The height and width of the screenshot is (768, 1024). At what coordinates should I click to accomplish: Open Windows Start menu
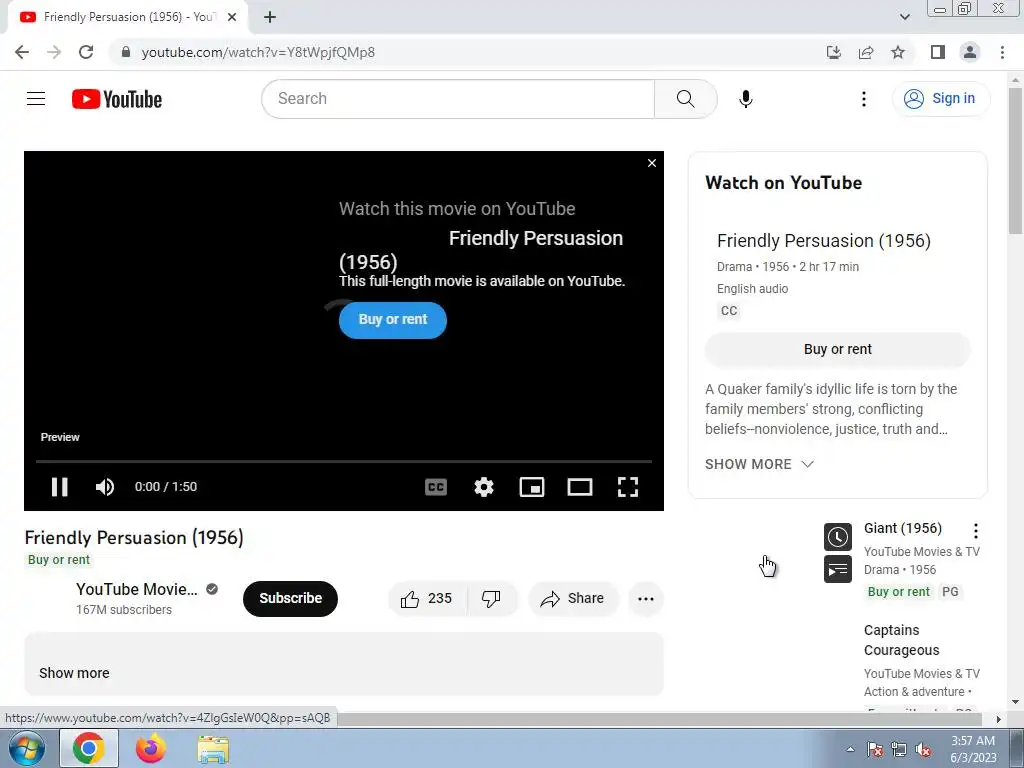(26, 748)
